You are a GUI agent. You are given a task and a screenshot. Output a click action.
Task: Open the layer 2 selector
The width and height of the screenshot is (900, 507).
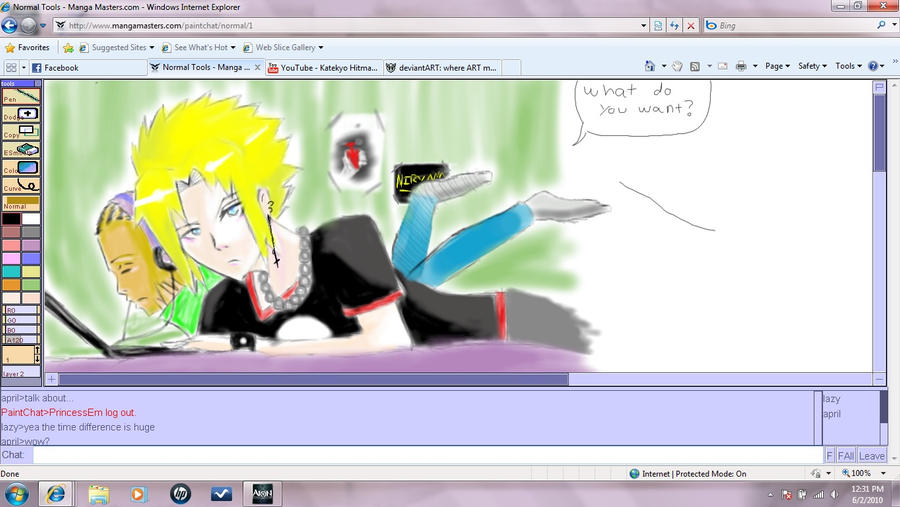(x=21, y=373)
